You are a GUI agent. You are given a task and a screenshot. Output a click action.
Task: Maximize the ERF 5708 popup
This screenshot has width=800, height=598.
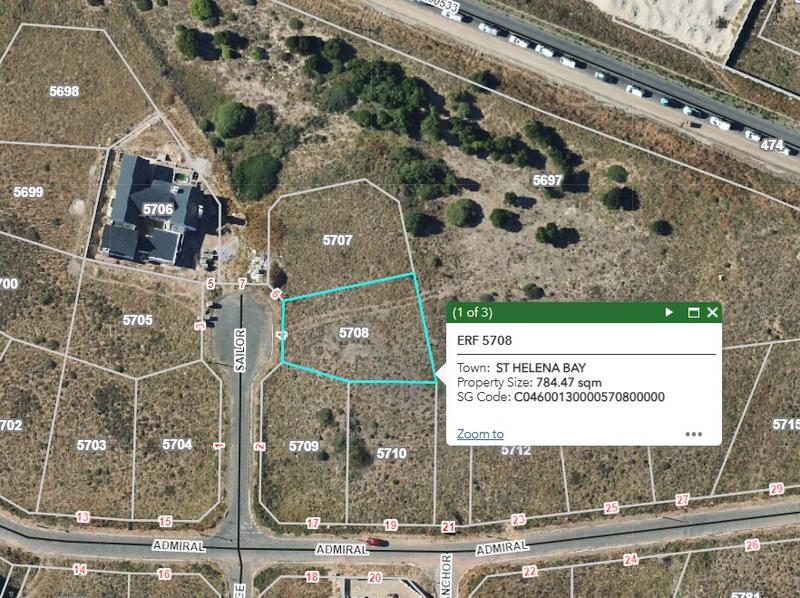693,312
